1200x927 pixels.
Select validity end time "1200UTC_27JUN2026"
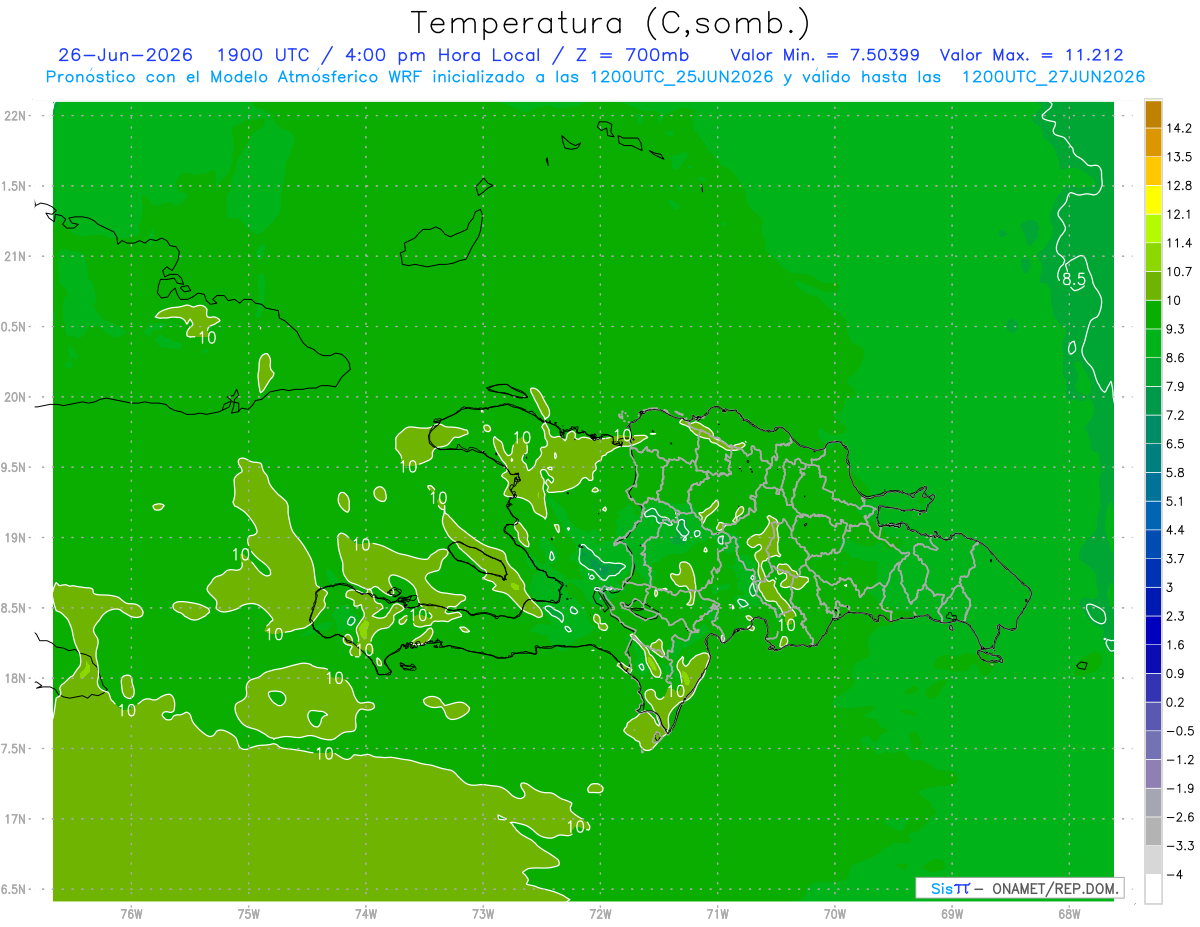1053,77
